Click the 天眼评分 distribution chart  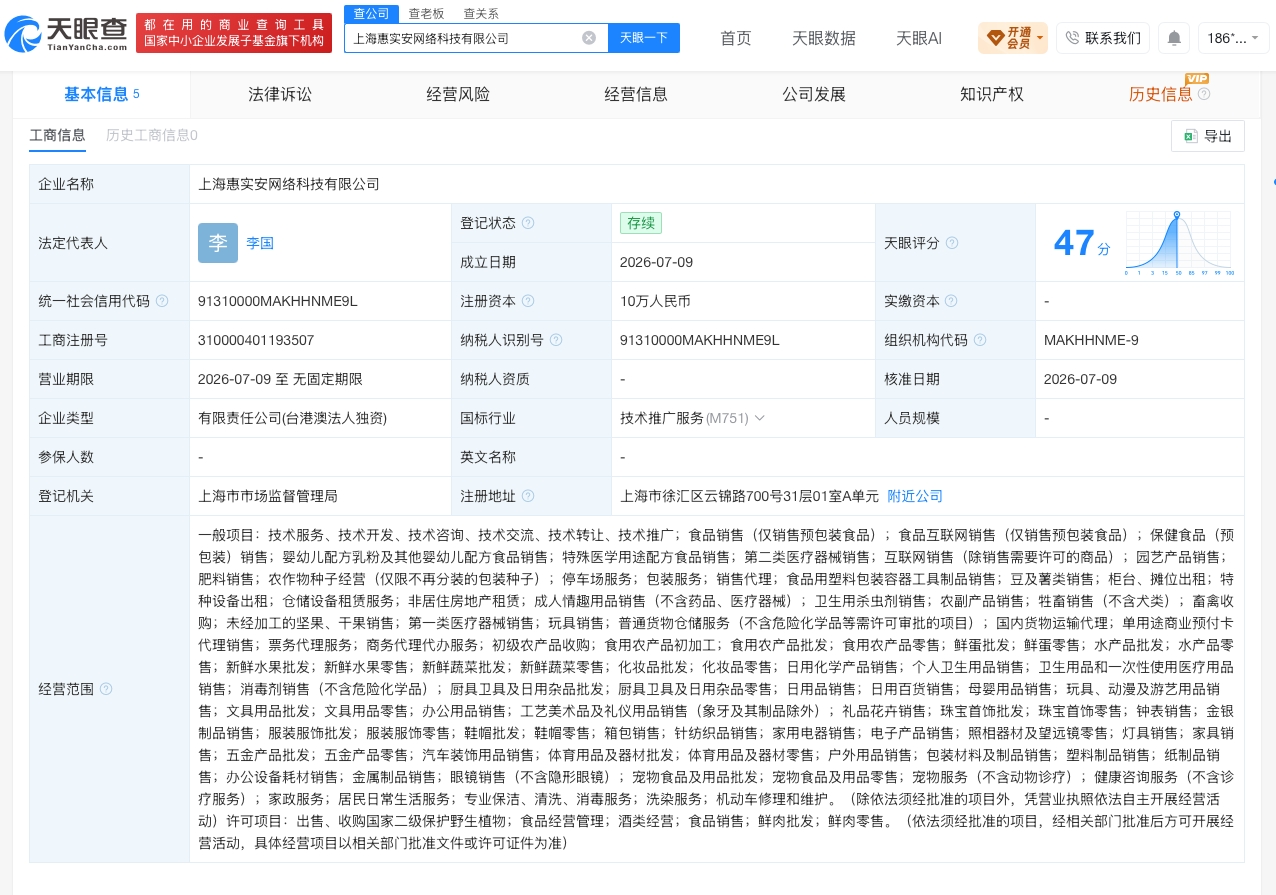pyautogui.click(x=1180, y=243)
